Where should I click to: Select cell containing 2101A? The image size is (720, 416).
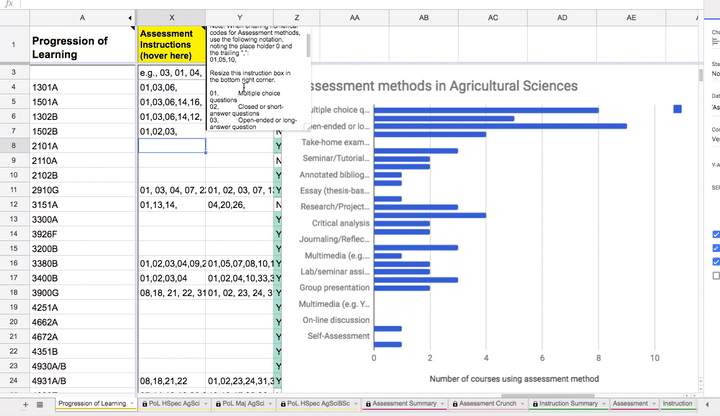pyautogui.click(x=83, y=146)
